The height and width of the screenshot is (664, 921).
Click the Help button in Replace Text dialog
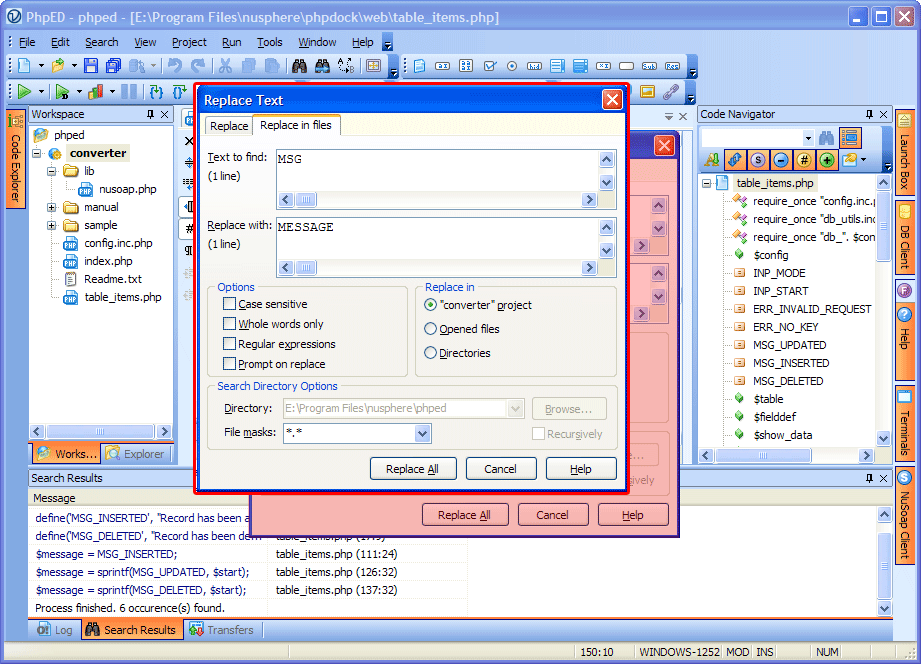click(580, 469)
